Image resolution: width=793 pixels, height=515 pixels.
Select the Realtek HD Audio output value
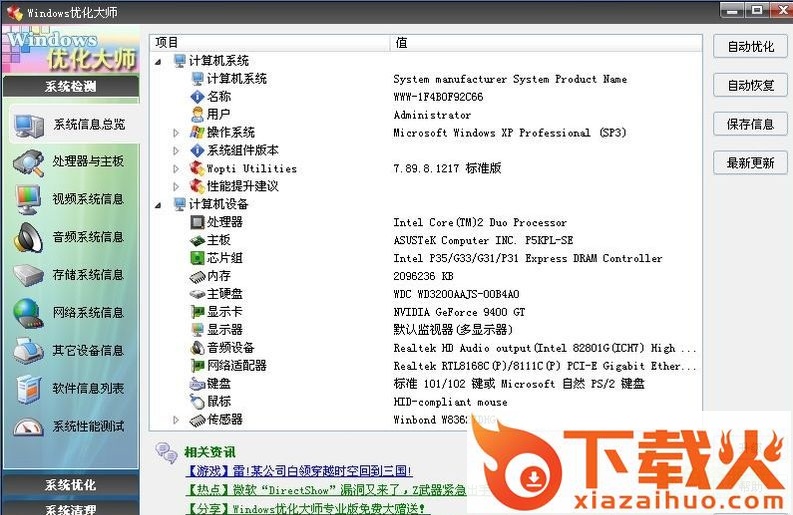tap(545, 348)
